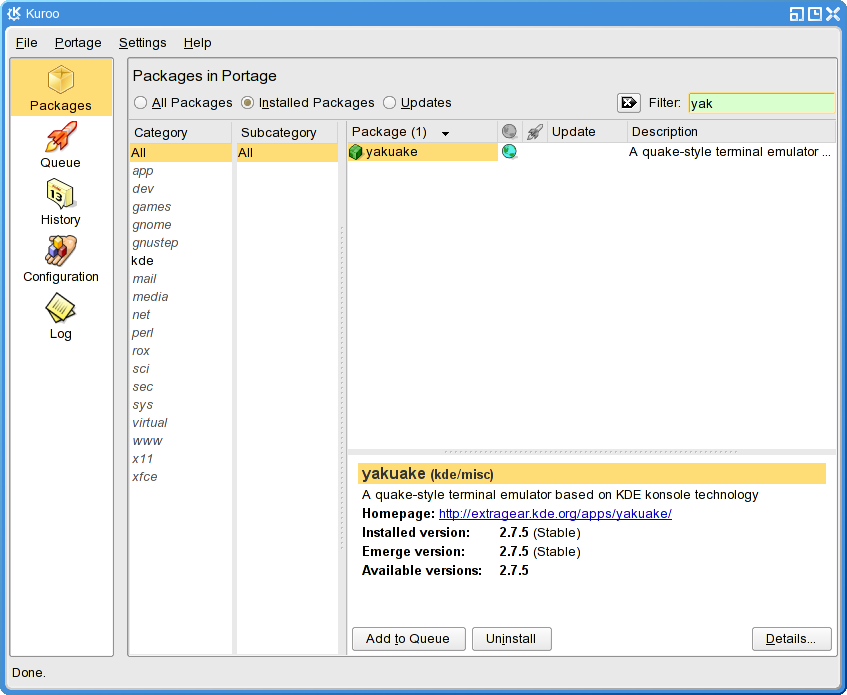The height and width of the screenshot is (695, 847).
Task: Open the Settings menu
Action: click(143, 43)
